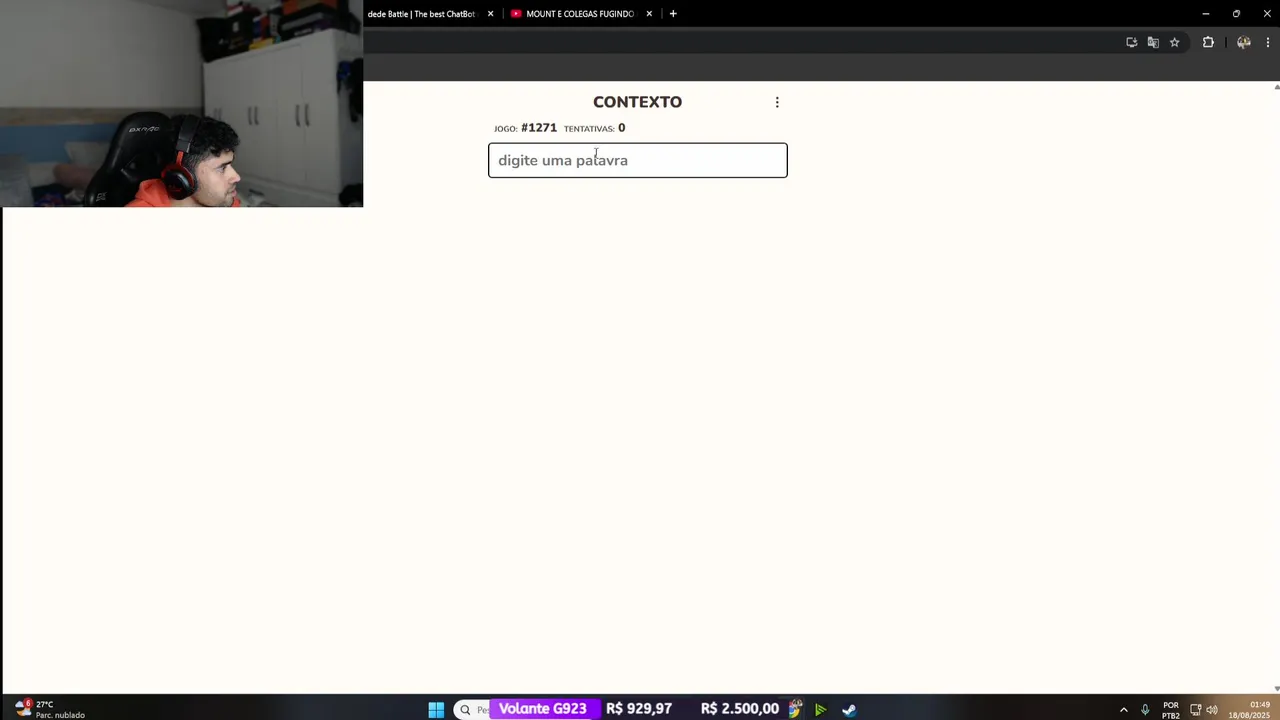Switch to the 'Battle | The best ChatBot' tab
The width and height of the screenshot is (1280, 720).
coord(422,14)
